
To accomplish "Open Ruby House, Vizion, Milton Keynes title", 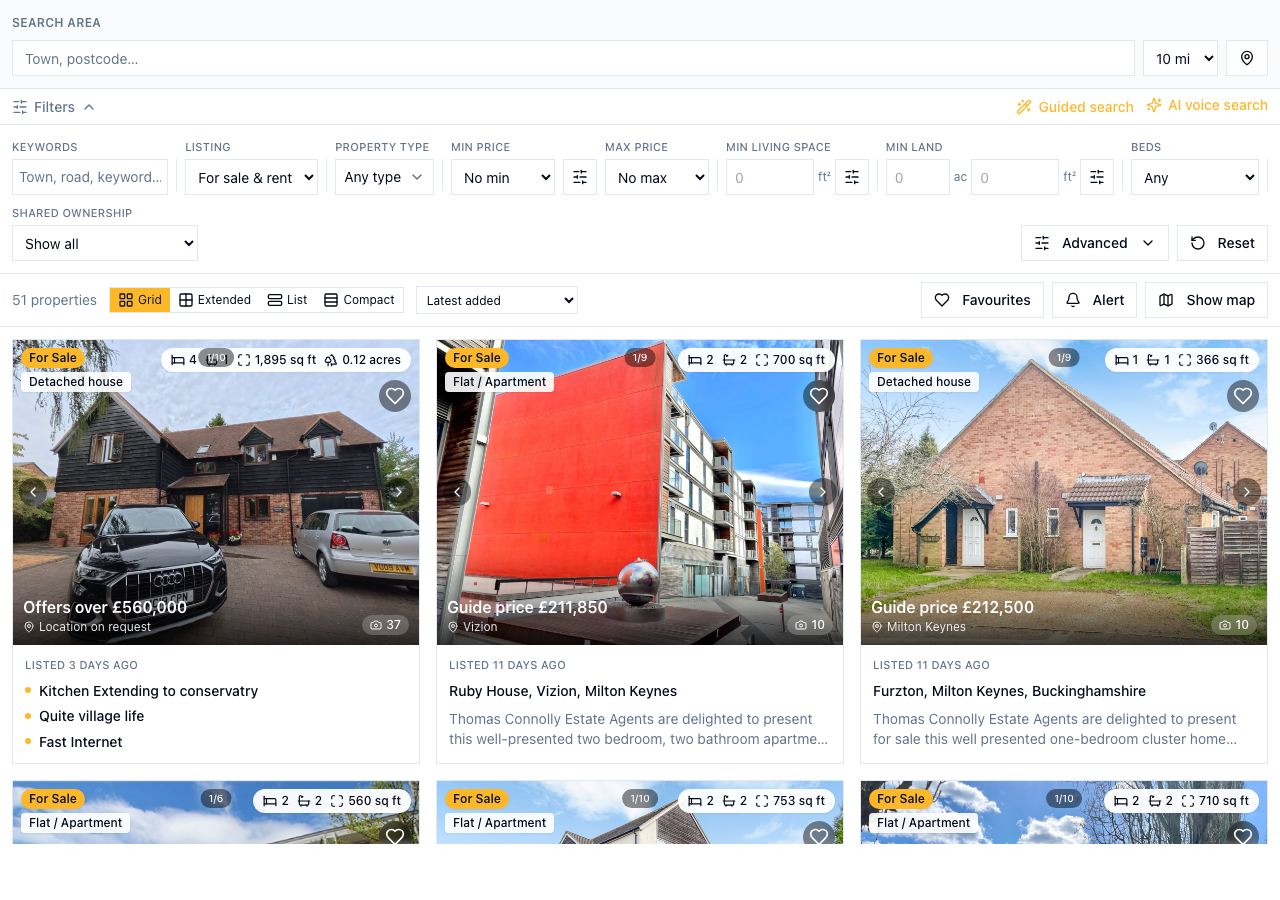I will coord(563,691).
